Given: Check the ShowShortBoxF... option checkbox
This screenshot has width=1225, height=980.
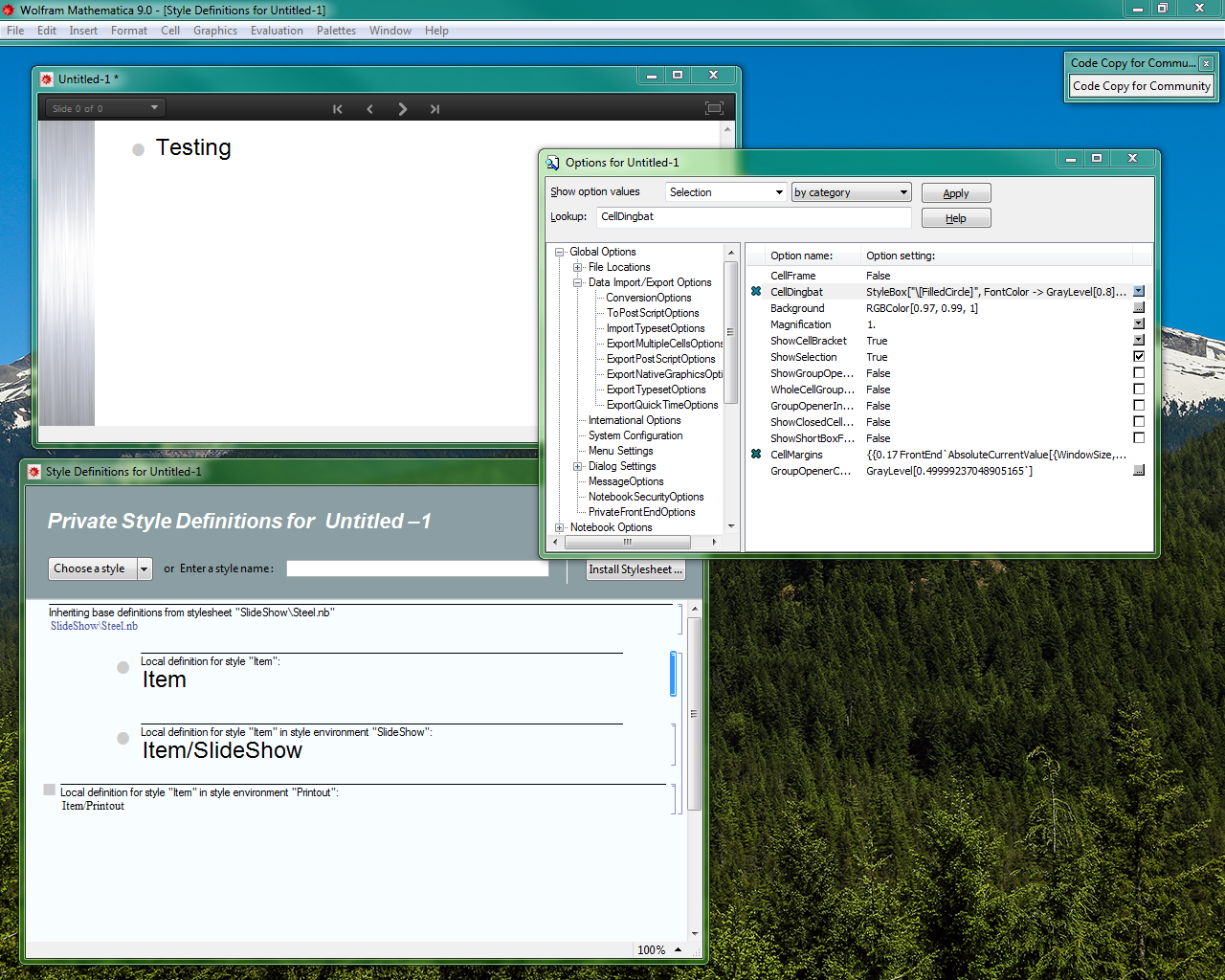Looking at the screenshot, I should coord(1139,438).
